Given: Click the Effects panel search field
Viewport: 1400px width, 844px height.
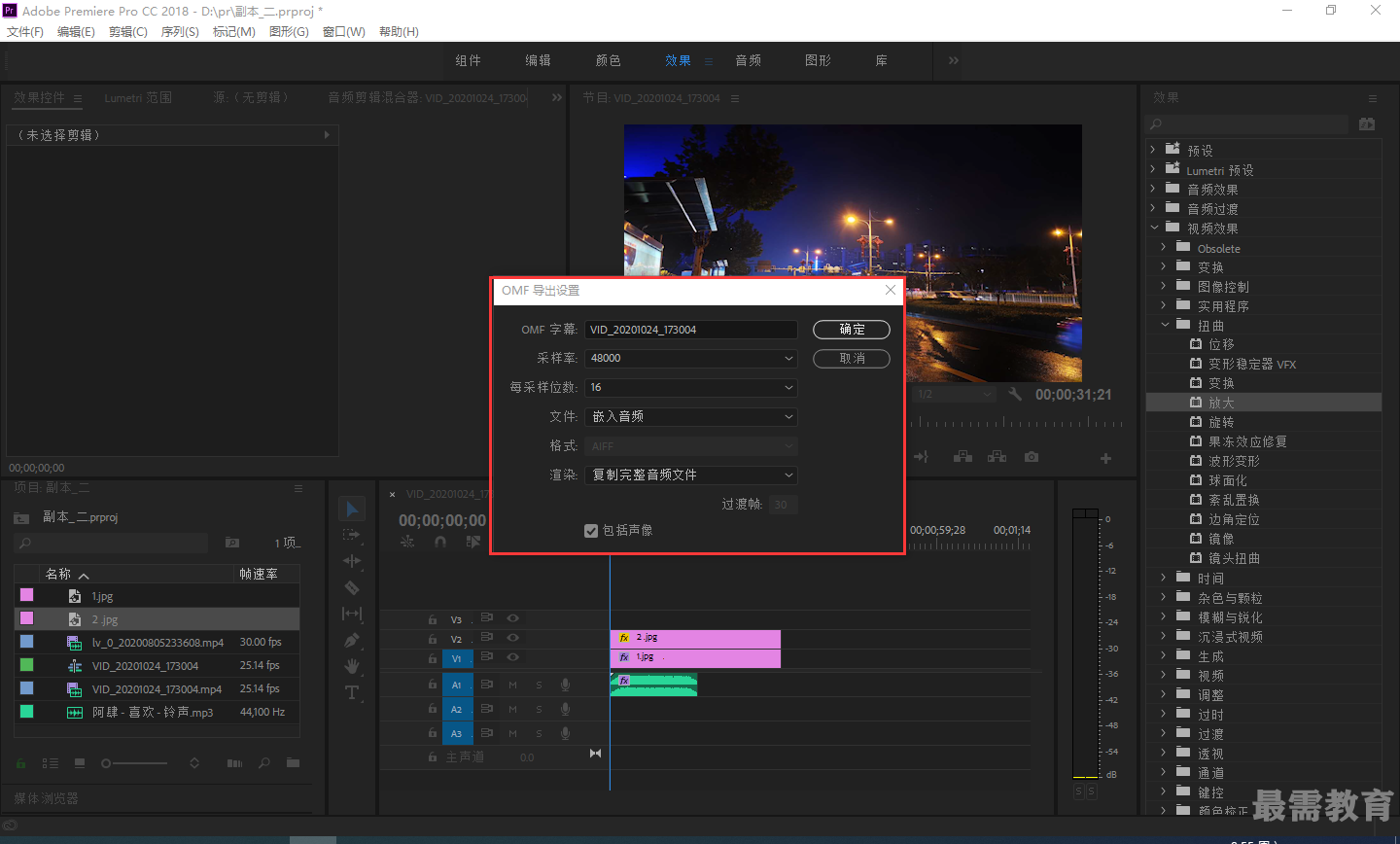Looking at the screenshot, I should tap(1248, 124).
